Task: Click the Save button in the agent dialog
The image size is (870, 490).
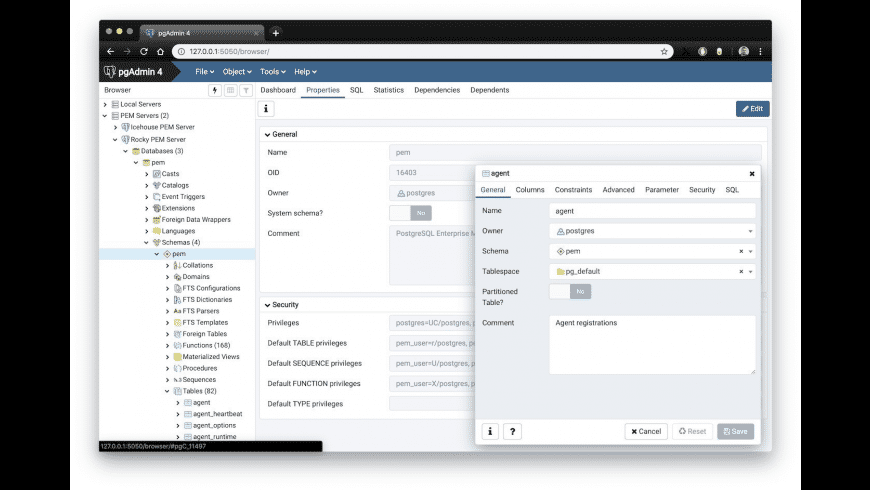Action: [735, 431]
